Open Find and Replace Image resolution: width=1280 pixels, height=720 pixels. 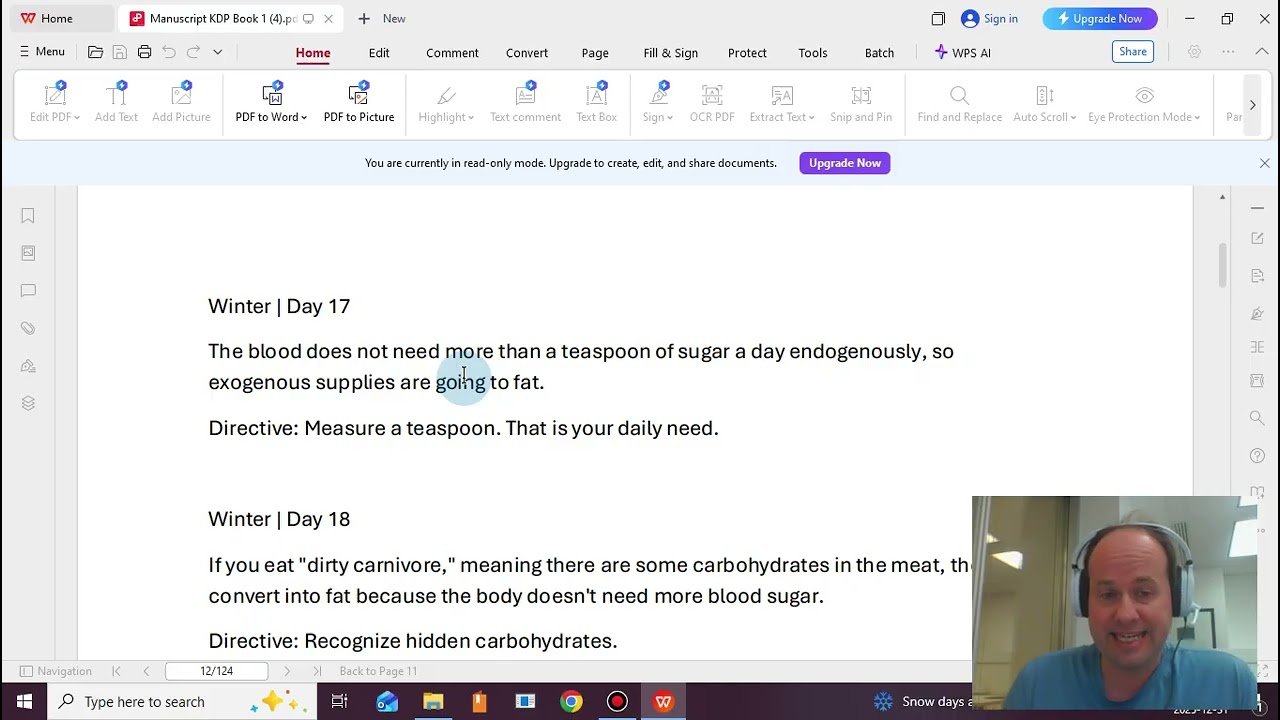click(x=959, y=103)
